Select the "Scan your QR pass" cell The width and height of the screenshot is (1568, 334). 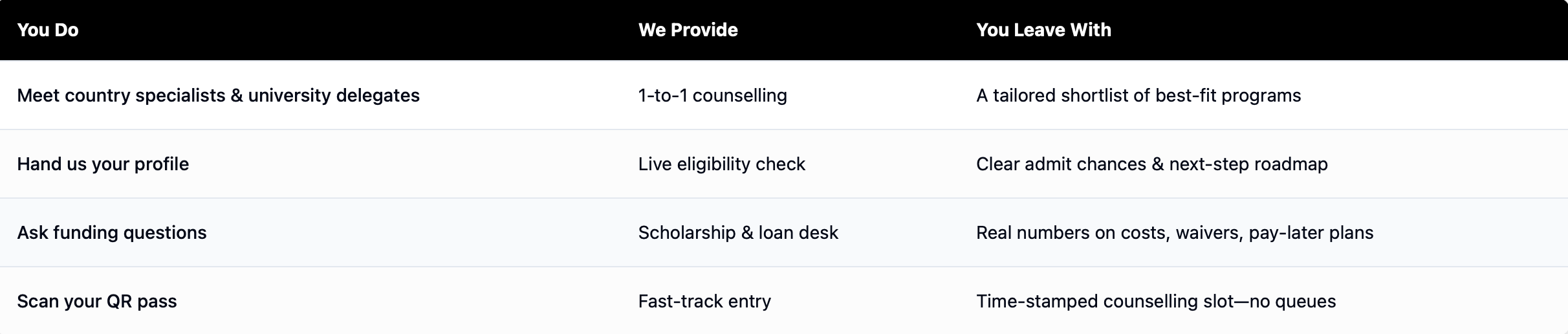(97, 302)
